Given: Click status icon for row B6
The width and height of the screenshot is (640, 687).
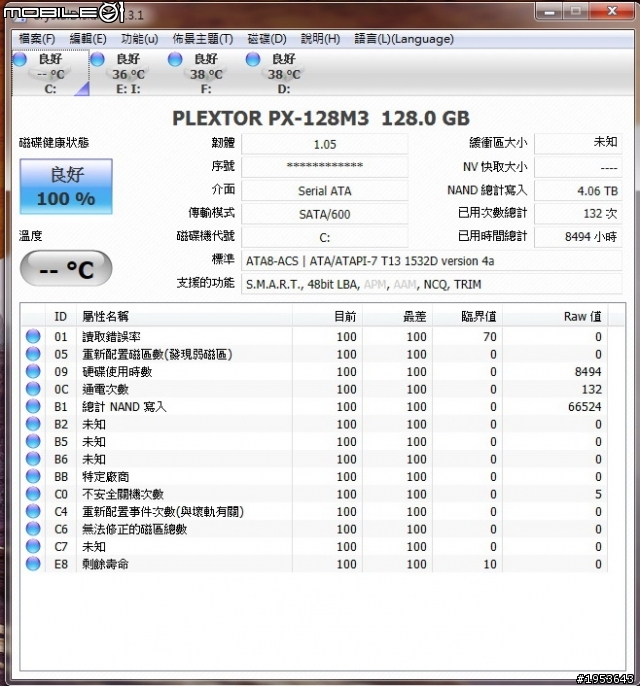Looking at the screenshot, I should pos(33,459).
